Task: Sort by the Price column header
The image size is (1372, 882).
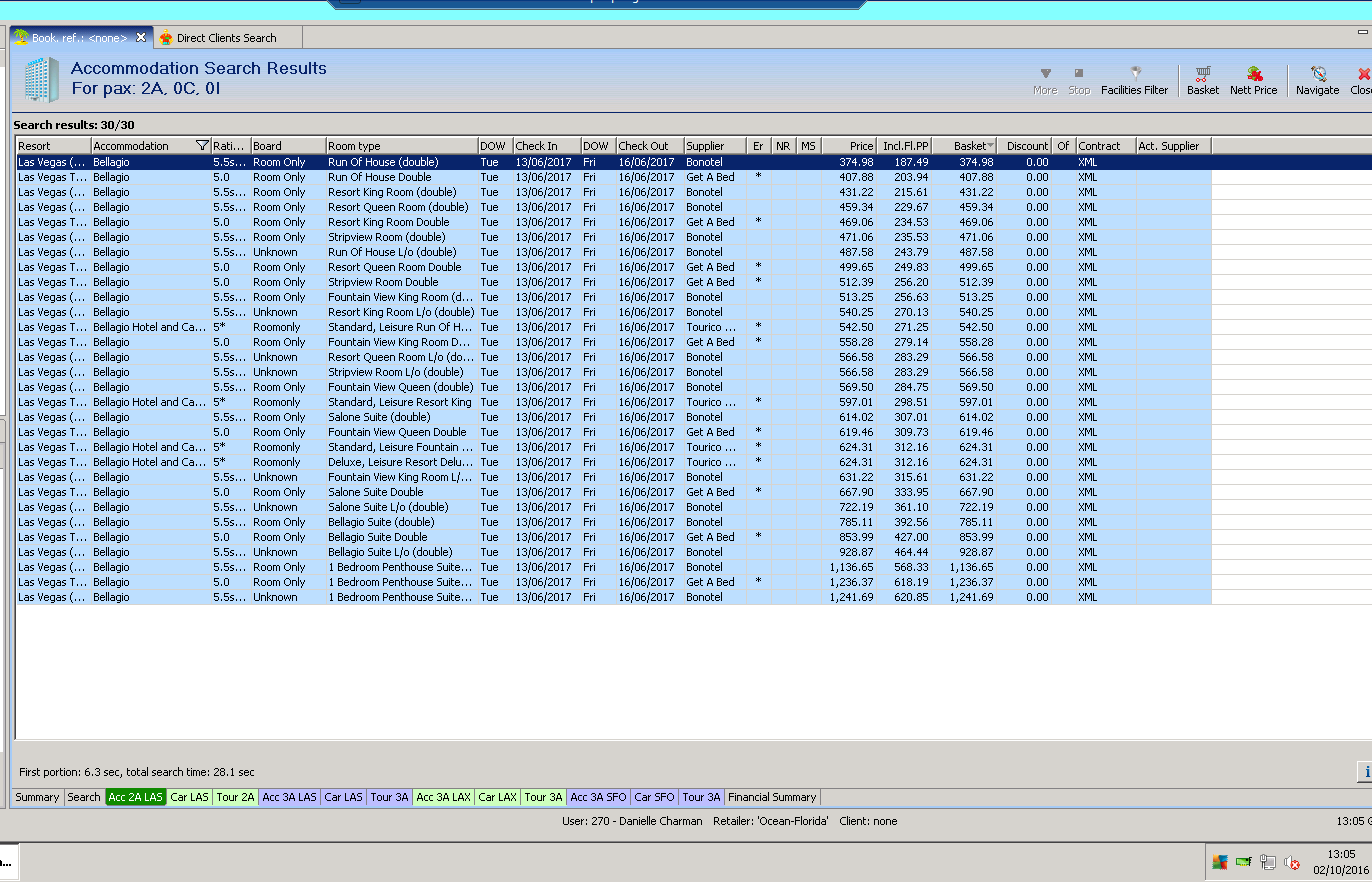Action: pyautogui.click(x=850, y=146)
